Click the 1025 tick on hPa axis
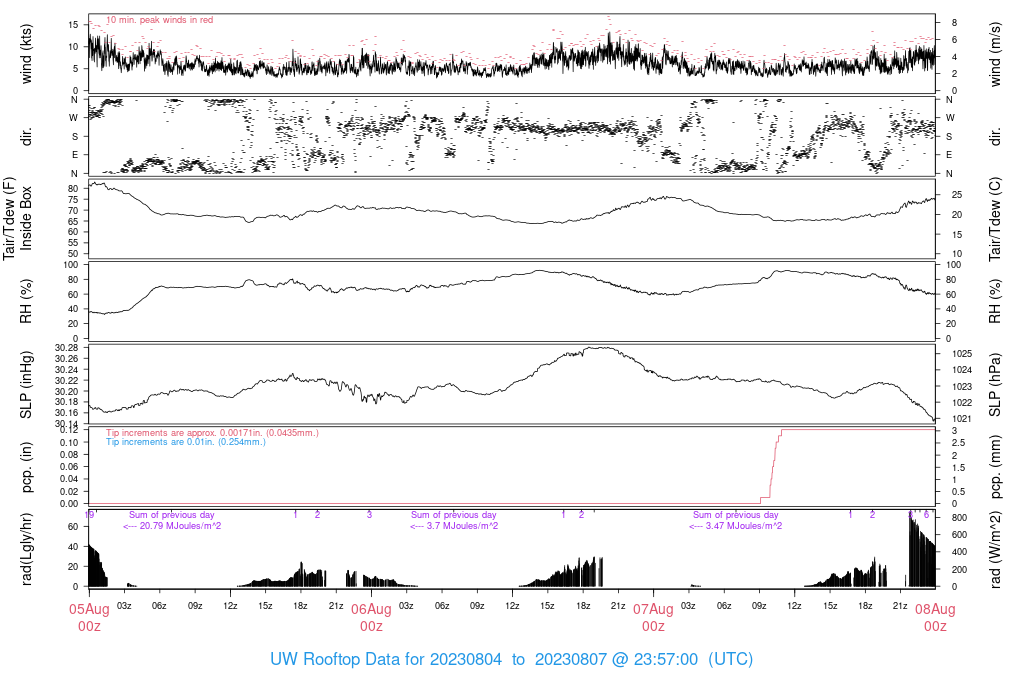 (x=962, y=354)
